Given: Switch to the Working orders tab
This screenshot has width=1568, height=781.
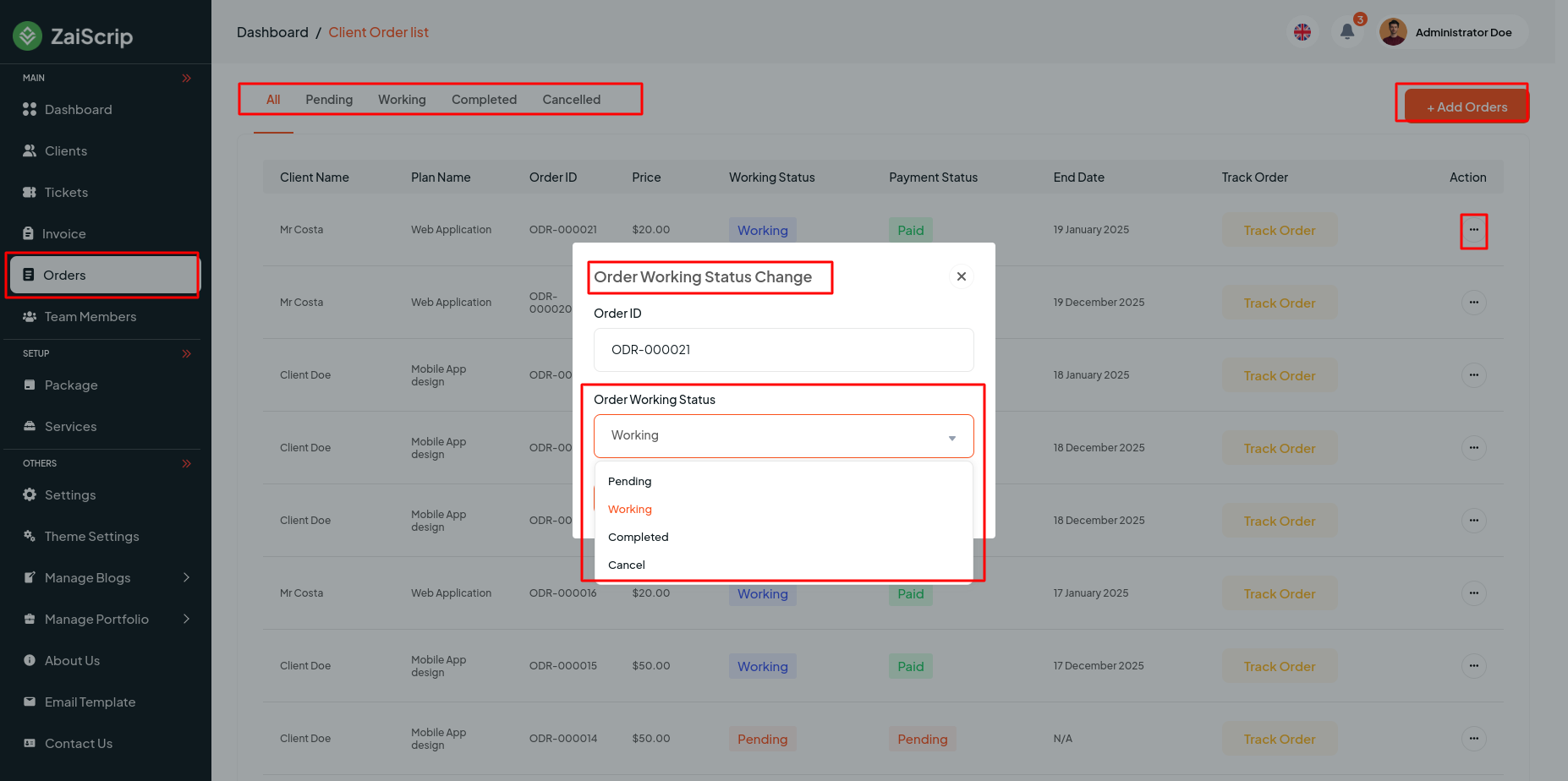Looking at the screenshot, I should [402, 100].
